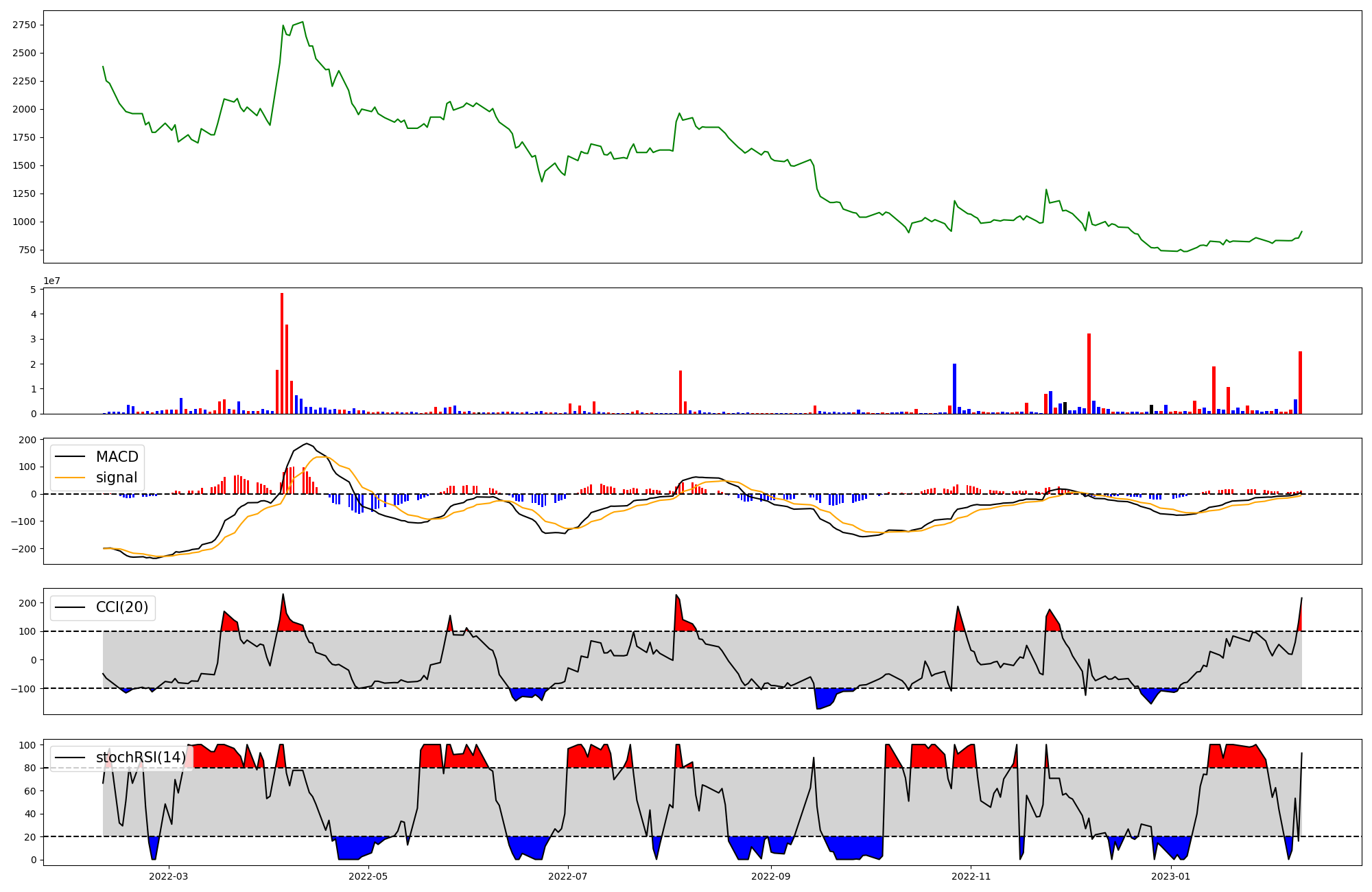Select the 2022-05 date tick label

(369, 876)
